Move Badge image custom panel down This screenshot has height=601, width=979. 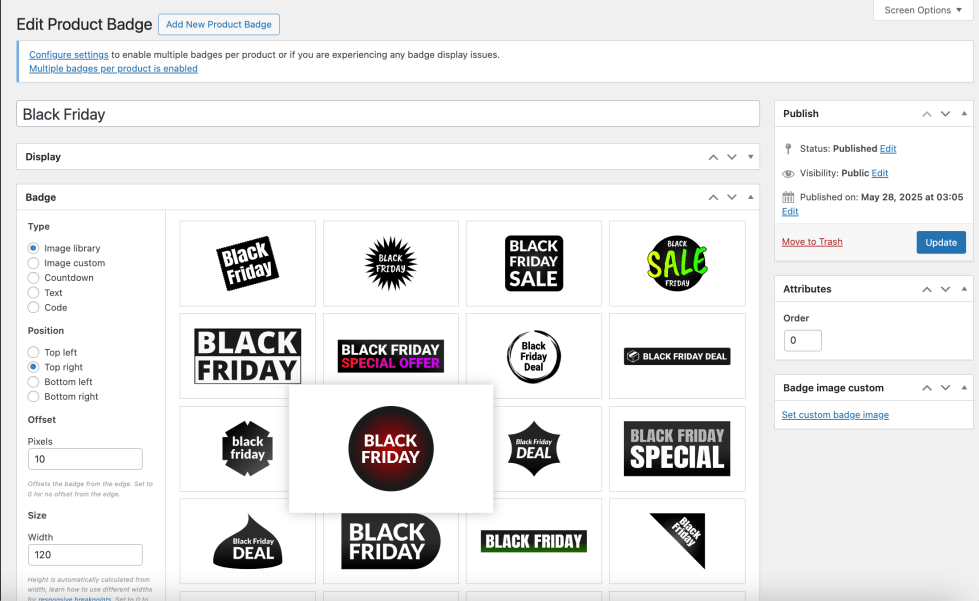pyautogui.click(x=945, y=388)
